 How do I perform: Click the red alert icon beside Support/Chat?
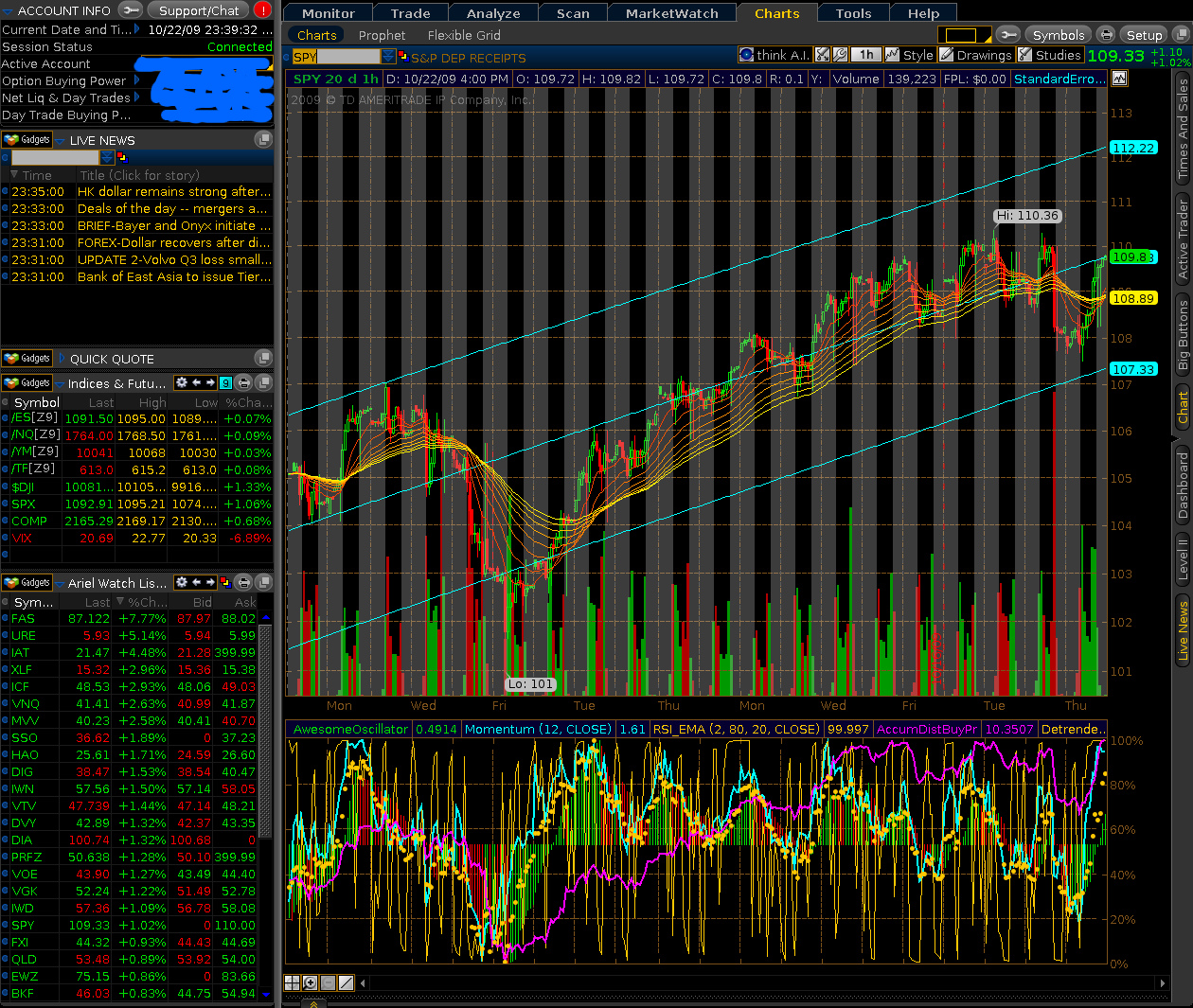click(x=262, y=10)
